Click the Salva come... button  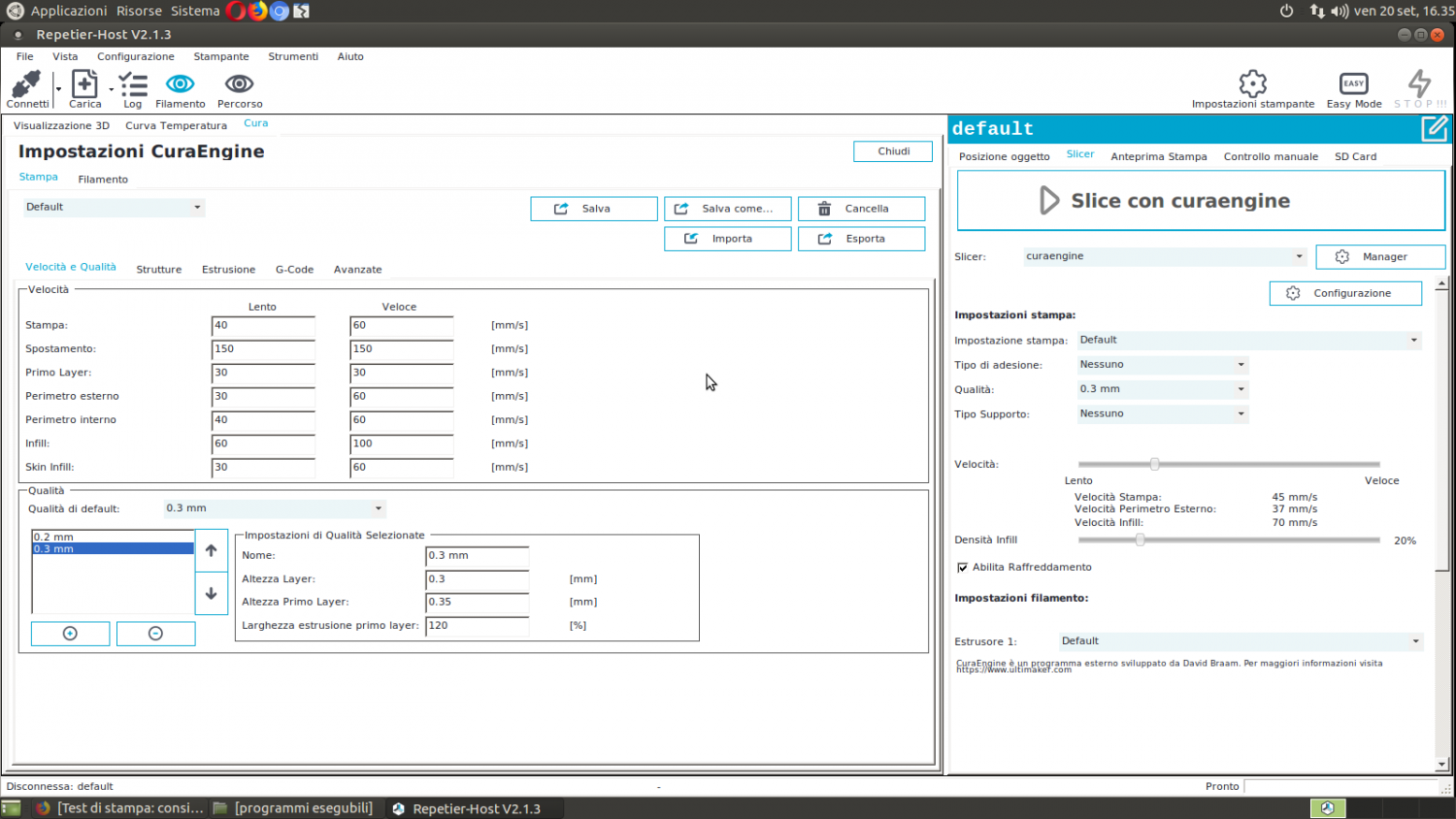pos(728,209)
